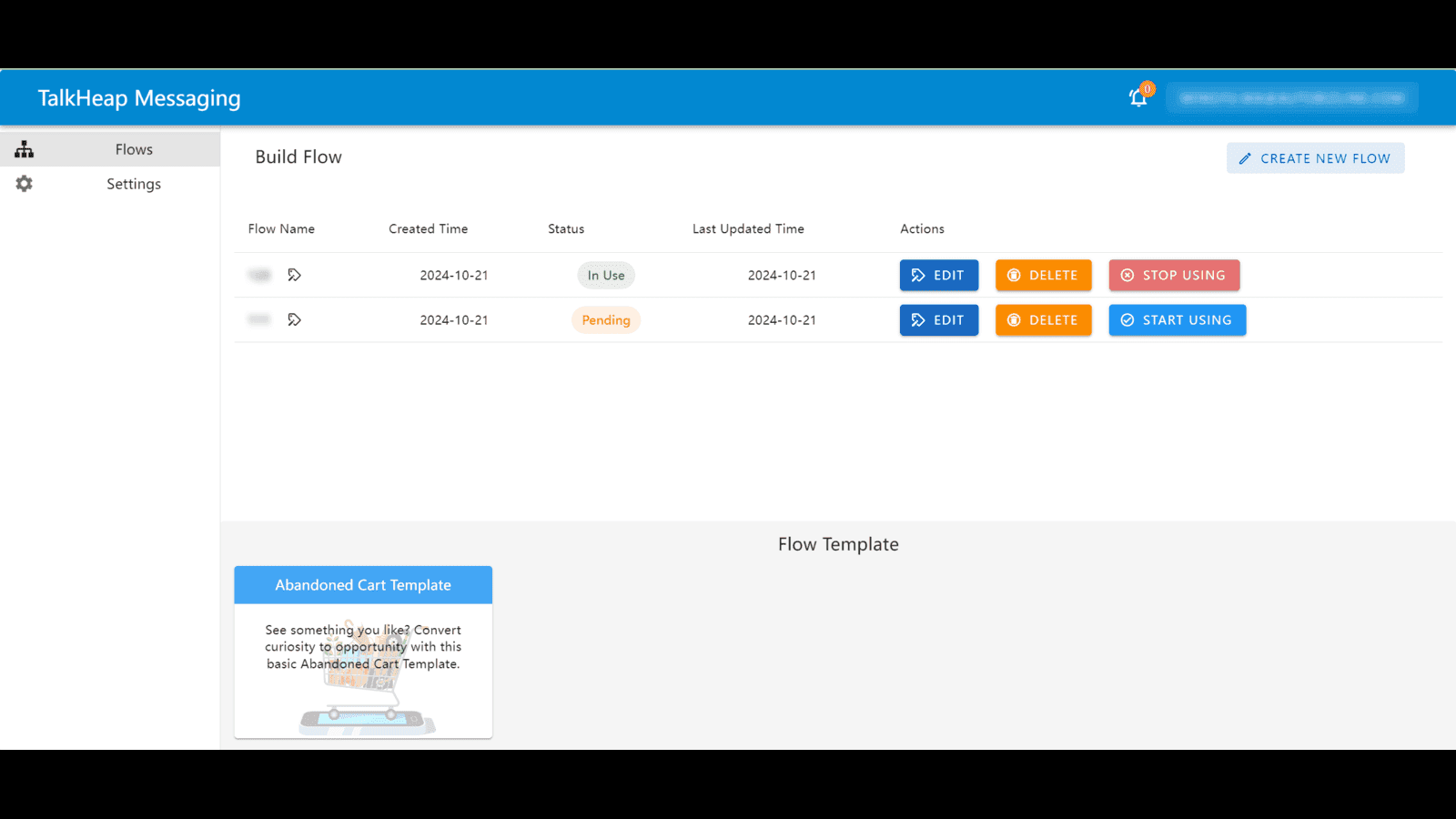The width and height of the screenshot is (1456, 819).
Task: Click rename tag icon for Pending flow
Action: coord(294,320)
